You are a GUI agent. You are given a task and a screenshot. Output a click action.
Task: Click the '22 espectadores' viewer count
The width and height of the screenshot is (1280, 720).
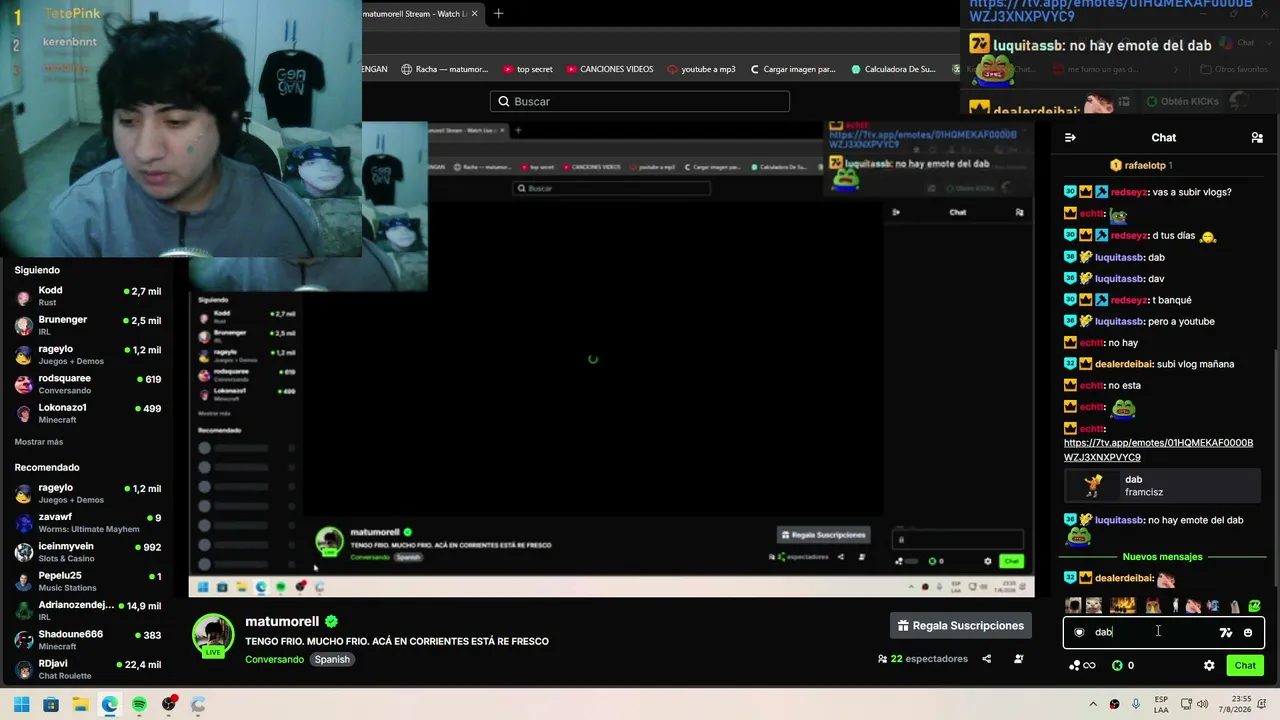pyautogui.click(x=929, y=659)
